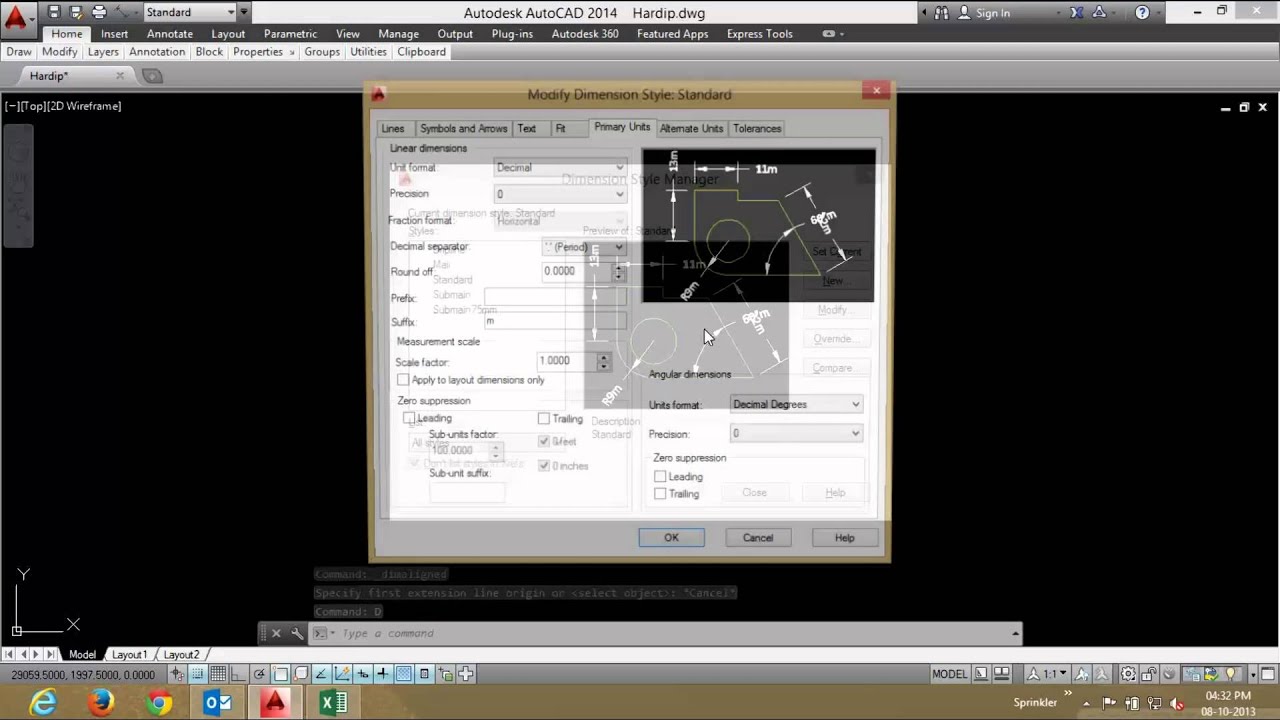Click the Save icon in Quick Access toolbar
The image size is (1280, 720).
pos(54,12)
